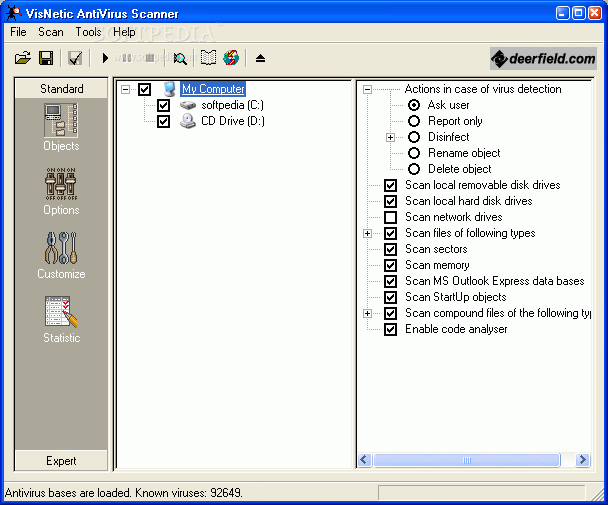Select the Disinfect radio option
608x505 pixels.
tap(414, 137)
